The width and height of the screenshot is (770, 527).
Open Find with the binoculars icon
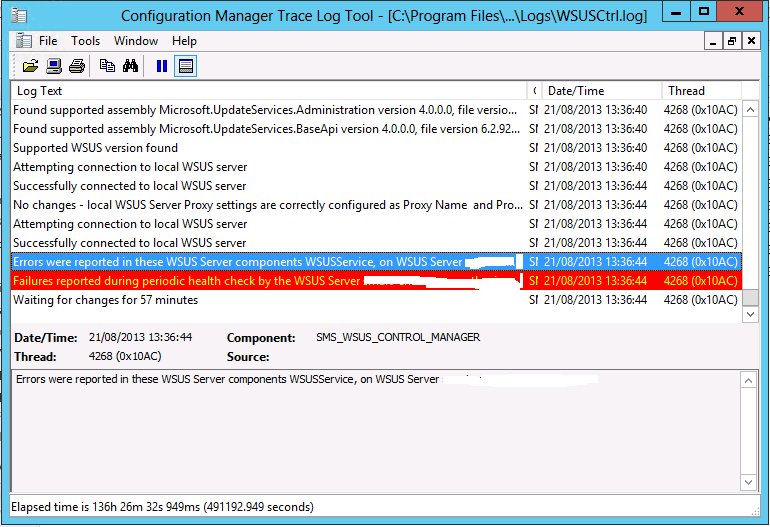pyautogui.click(x=131, y=66)
